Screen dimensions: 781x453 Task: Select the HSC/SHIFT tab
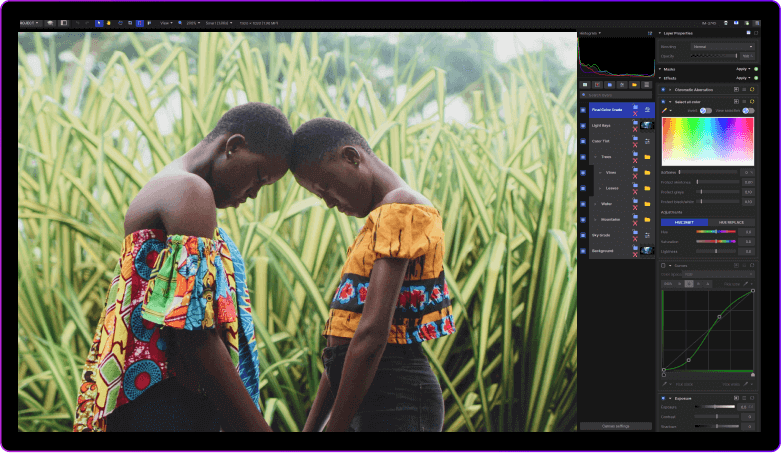(685, 222)
